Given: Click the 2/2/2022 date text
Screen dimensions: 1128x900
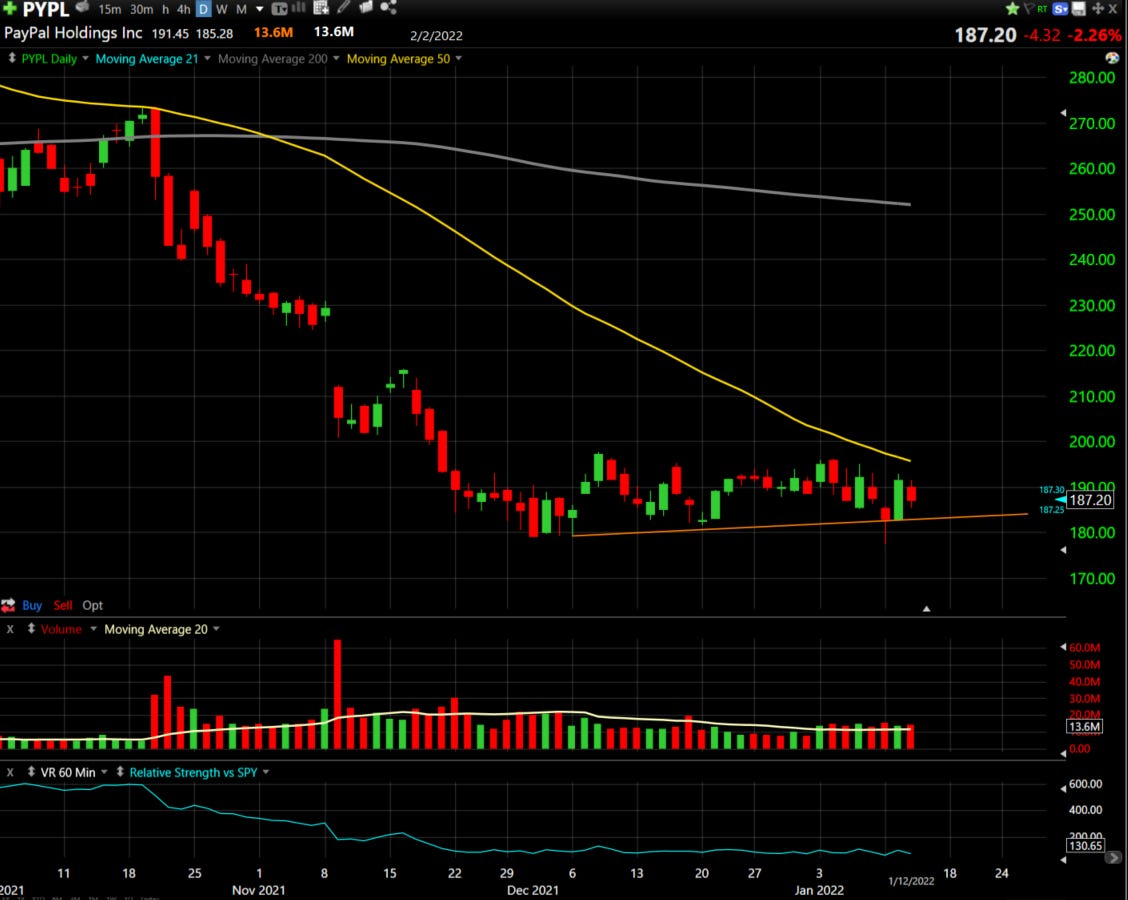Looking at the screenshot, I should point(436,36).
